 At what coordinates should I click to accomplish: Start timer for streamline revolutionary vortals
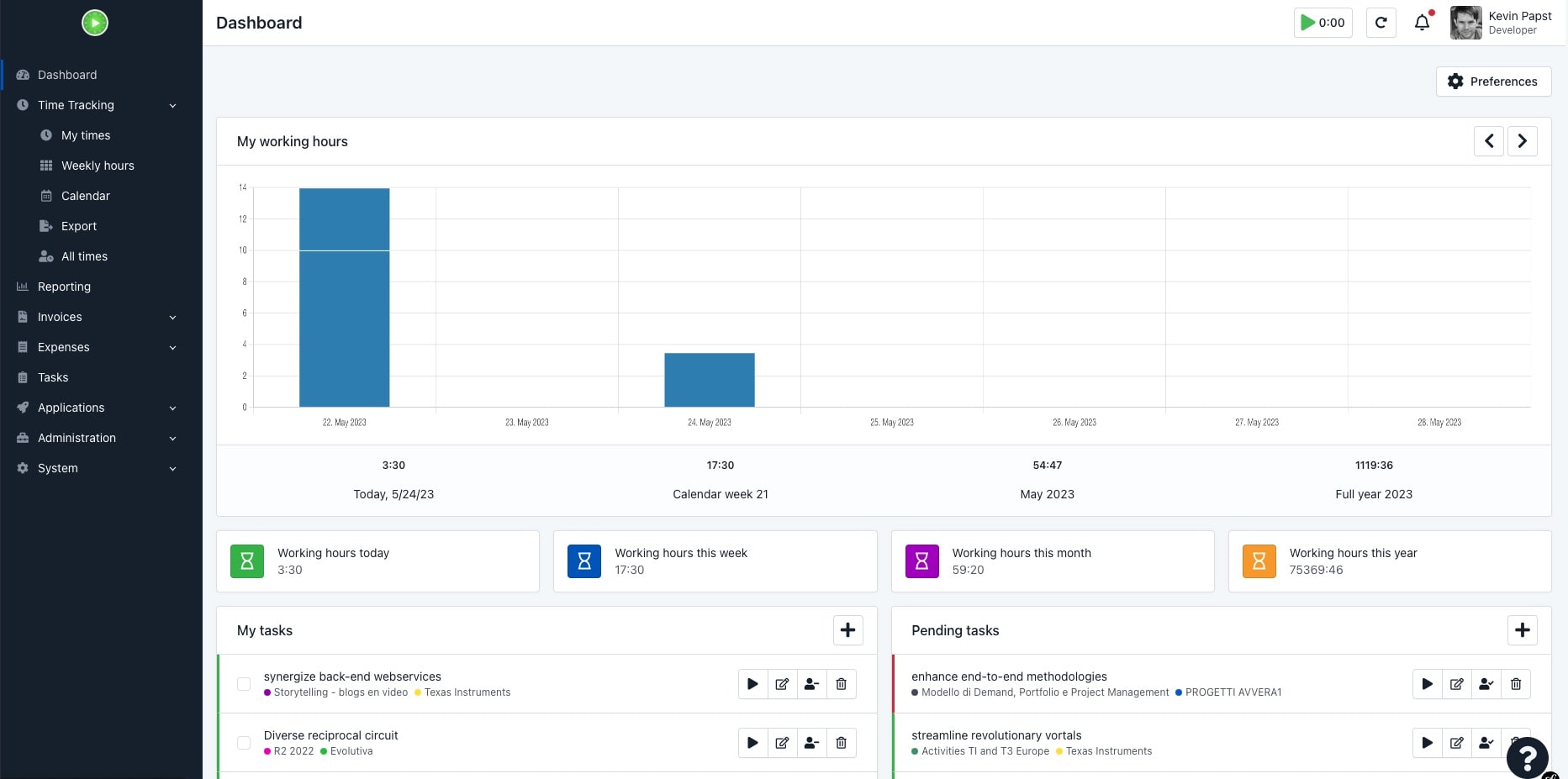[x=1427, y=743]
